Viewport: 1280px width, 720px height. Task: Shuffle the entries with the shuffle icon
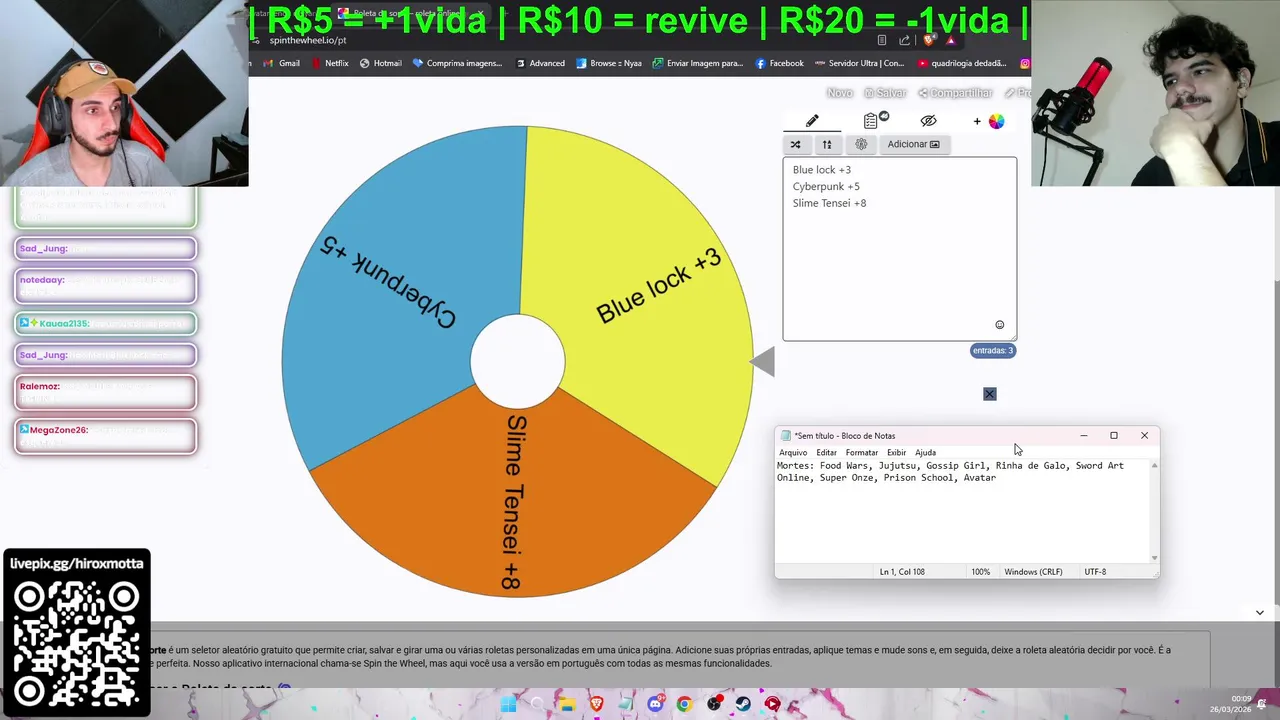(x=796, y=144)
